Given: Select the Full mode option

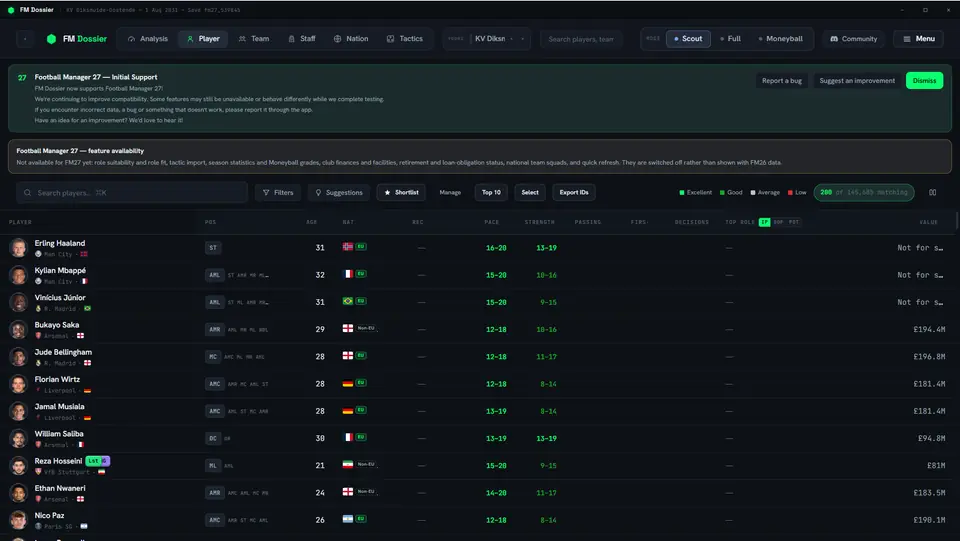Looking at the screenshot, I should (x=730, y=39).
